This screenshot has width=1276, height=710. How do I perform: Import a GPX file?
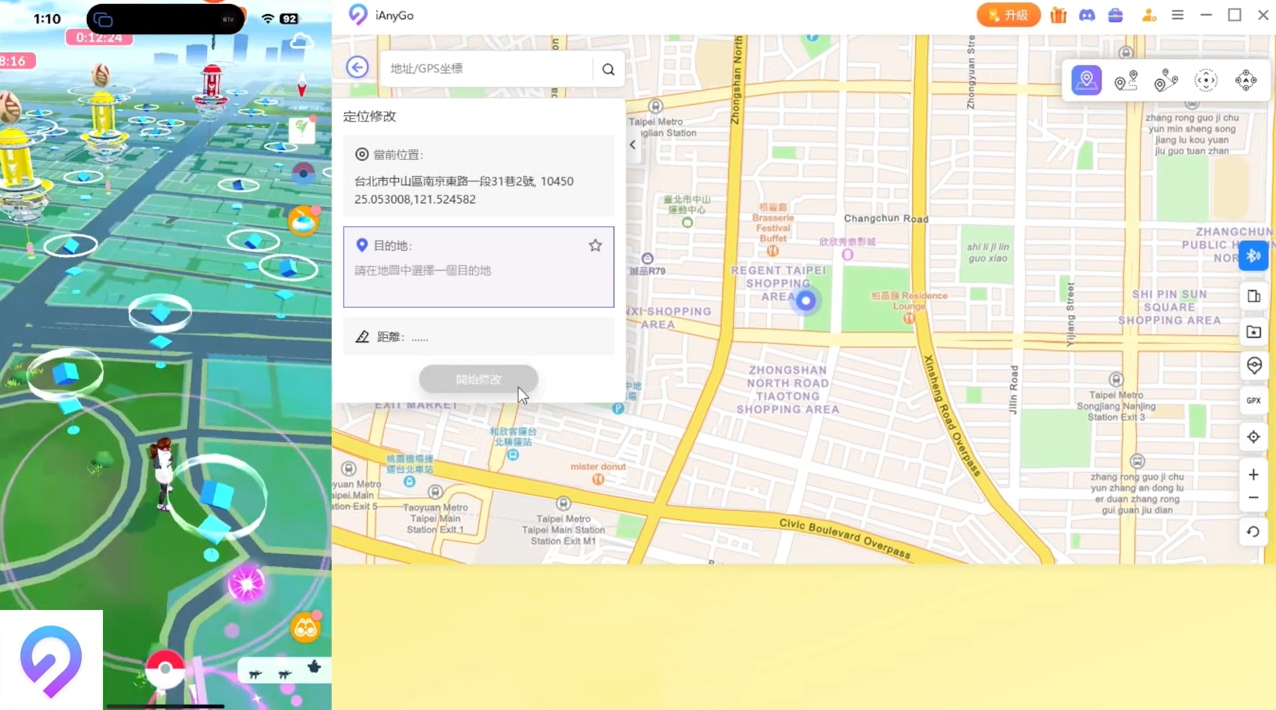click(1254, 401)
